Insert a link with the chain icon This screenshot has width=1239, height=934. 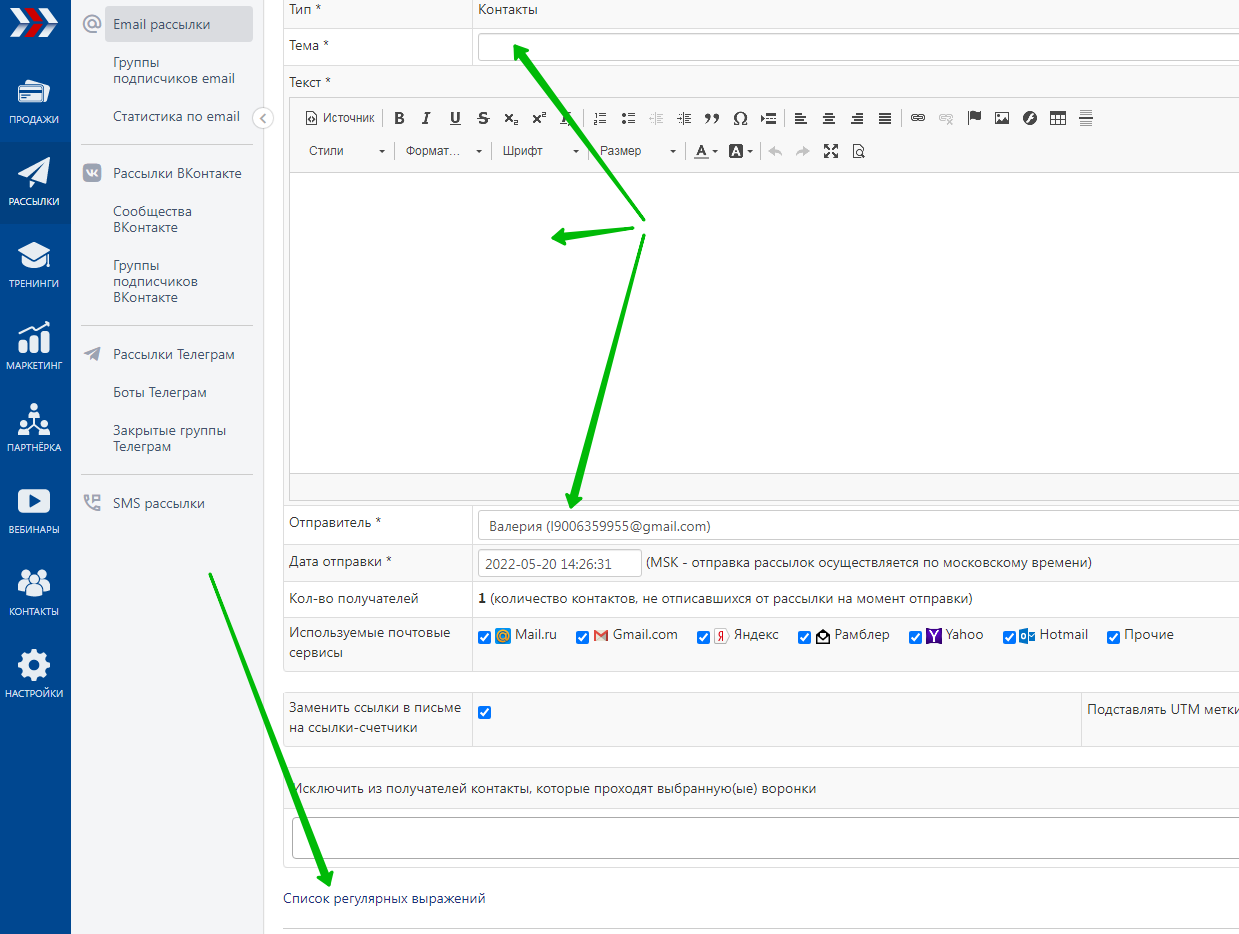pyautogui.click(x=918, y=118)
